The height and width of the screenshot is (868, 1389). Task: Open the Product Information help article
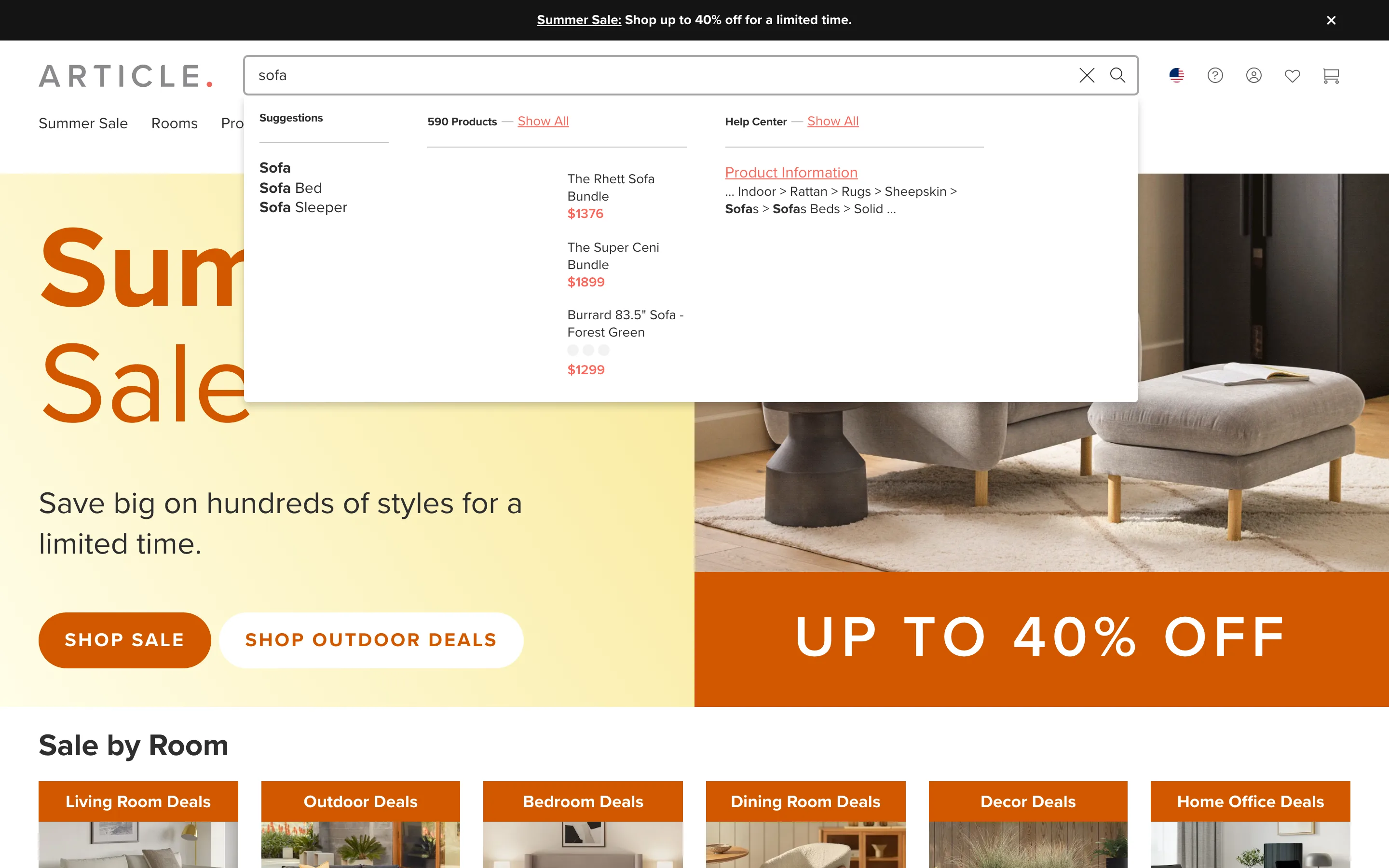coord(791,172)
